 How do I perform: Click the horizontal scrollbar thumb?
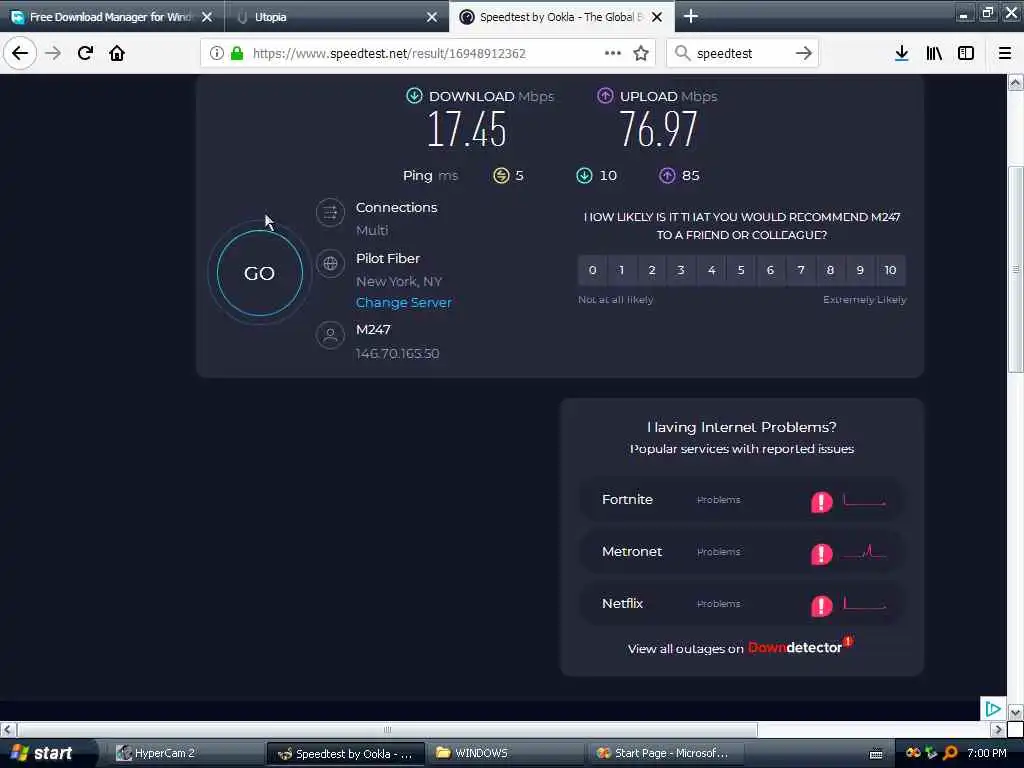387,729
